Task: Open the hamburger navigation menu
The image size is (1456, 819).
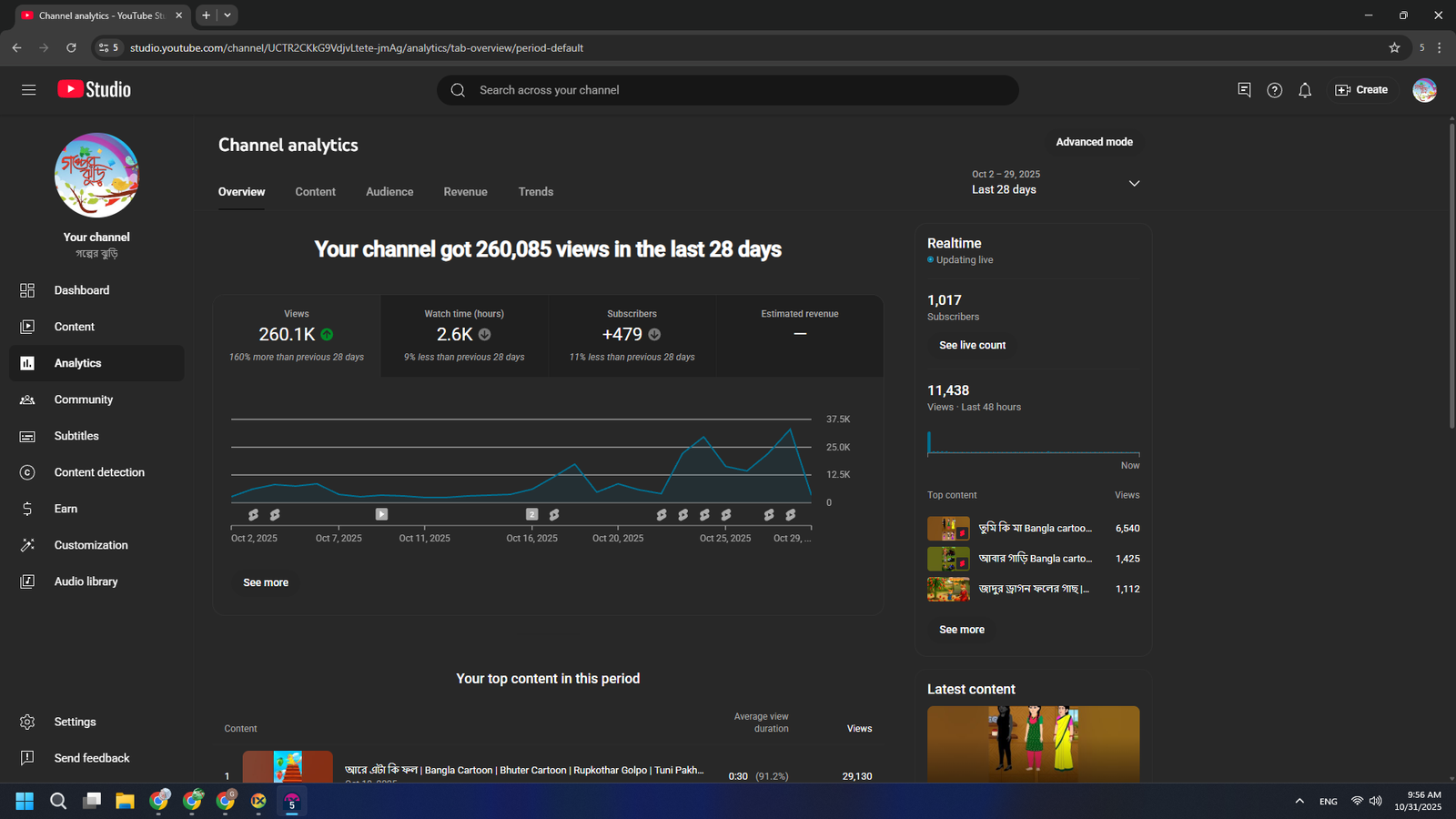Action: click(x=28, y=90)
